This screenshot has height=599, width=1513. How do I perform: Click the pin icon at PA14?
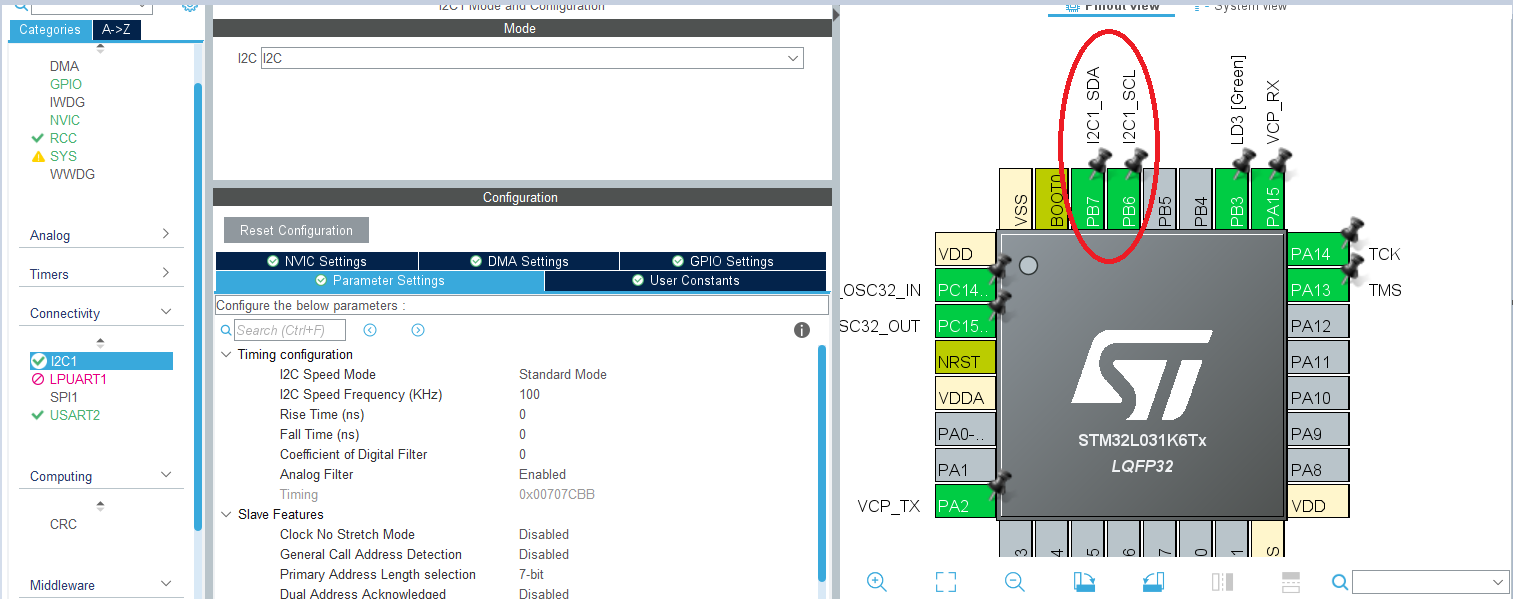1352,233
